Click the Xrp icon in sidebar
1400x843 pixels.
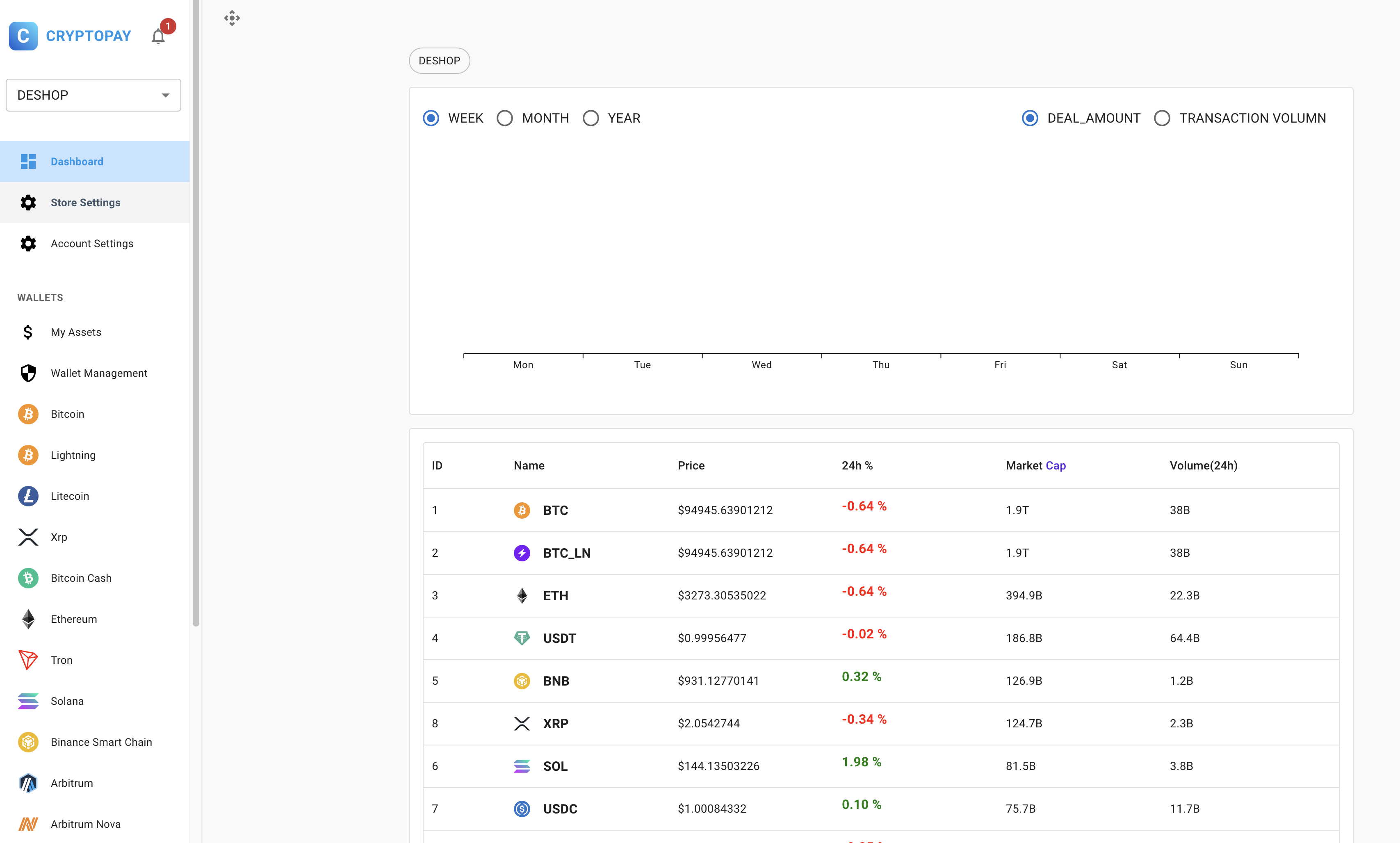[28, 537]
